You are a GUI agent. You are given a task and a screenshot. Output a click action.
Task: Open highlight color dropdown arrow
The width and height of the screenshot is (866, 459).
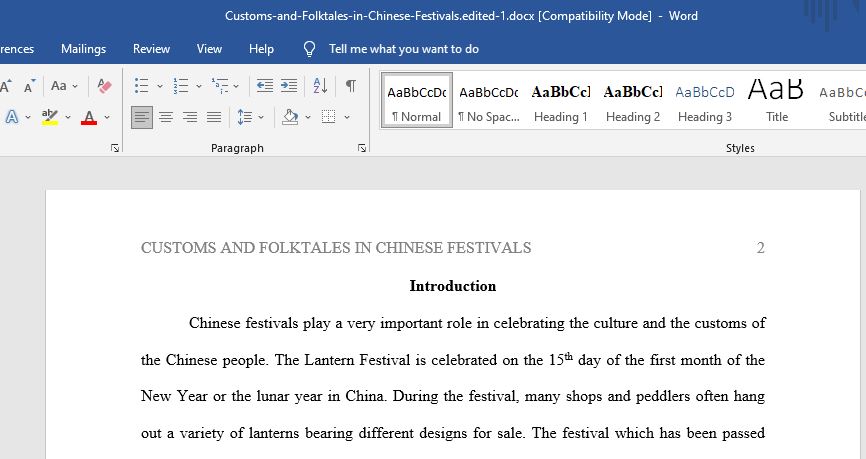click(68, 117)
